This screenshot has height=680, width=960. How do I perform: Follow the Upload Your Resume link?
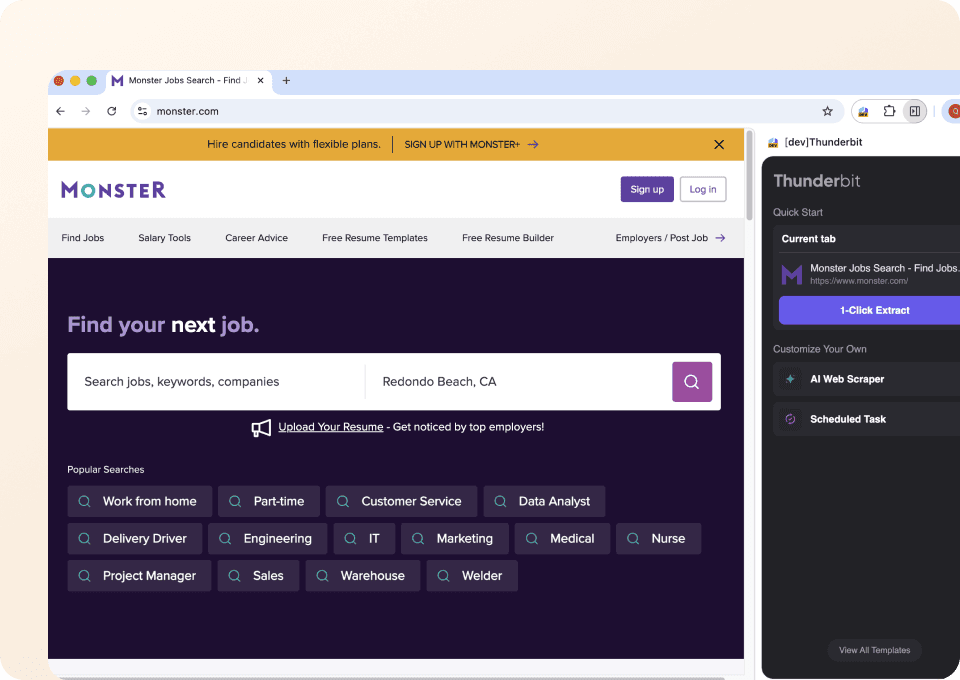330,427
